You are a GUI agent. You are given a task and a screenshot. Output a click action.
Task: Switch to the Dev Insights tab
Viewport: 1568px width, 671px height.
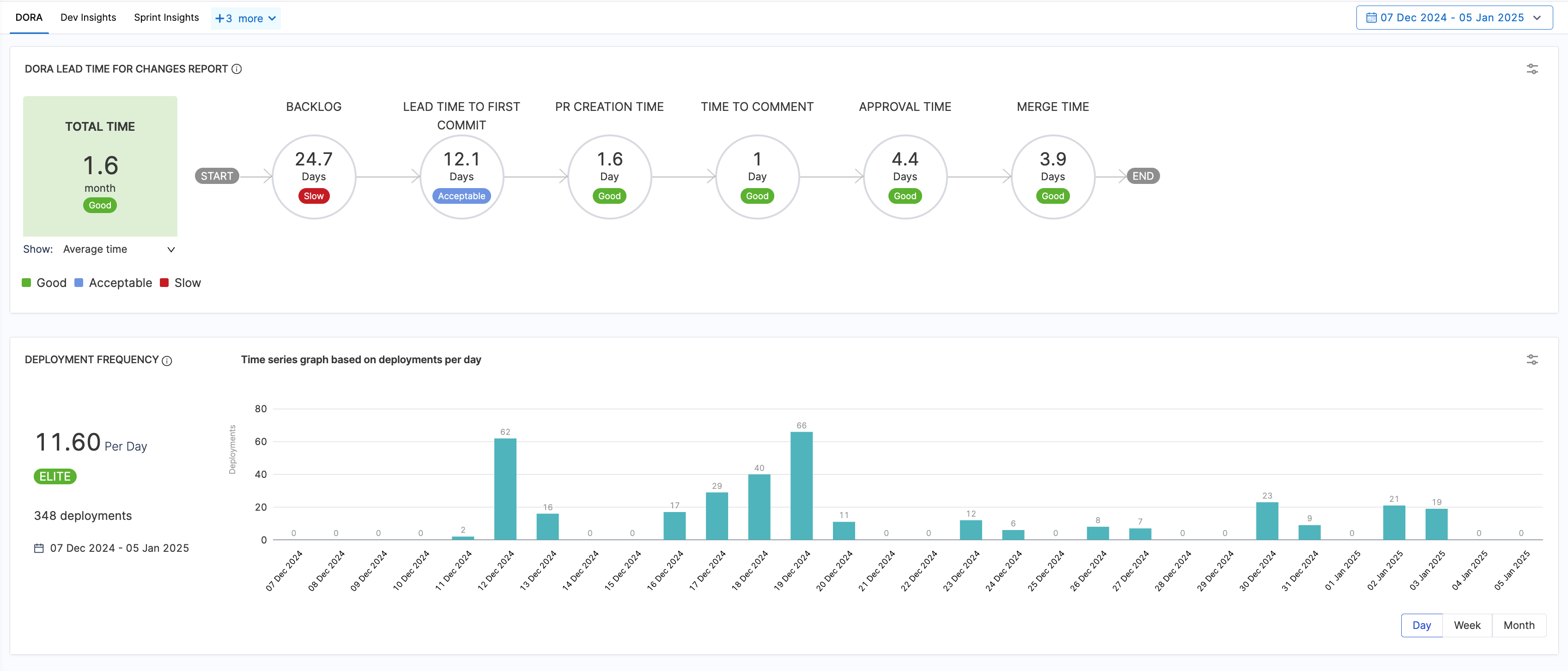tap(88, 17)
